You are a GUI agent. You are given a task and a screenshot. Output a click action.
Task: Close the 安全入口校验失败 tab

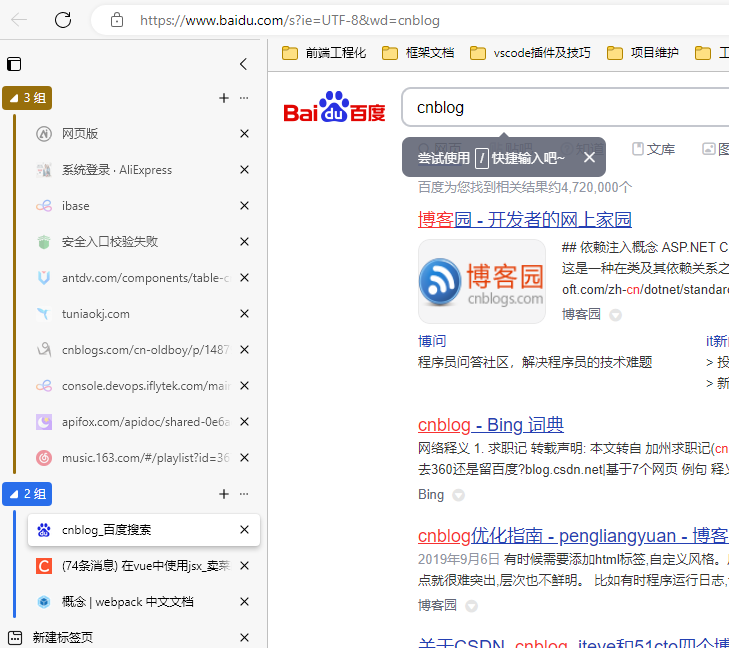(x=244, y=242)
